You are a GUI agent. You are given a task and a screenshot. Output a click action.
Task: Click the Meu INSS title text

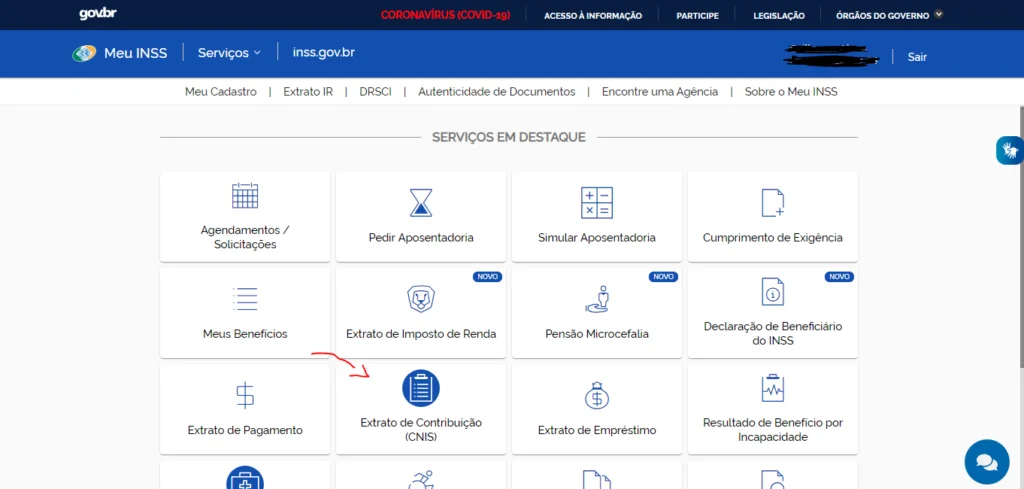136,54
